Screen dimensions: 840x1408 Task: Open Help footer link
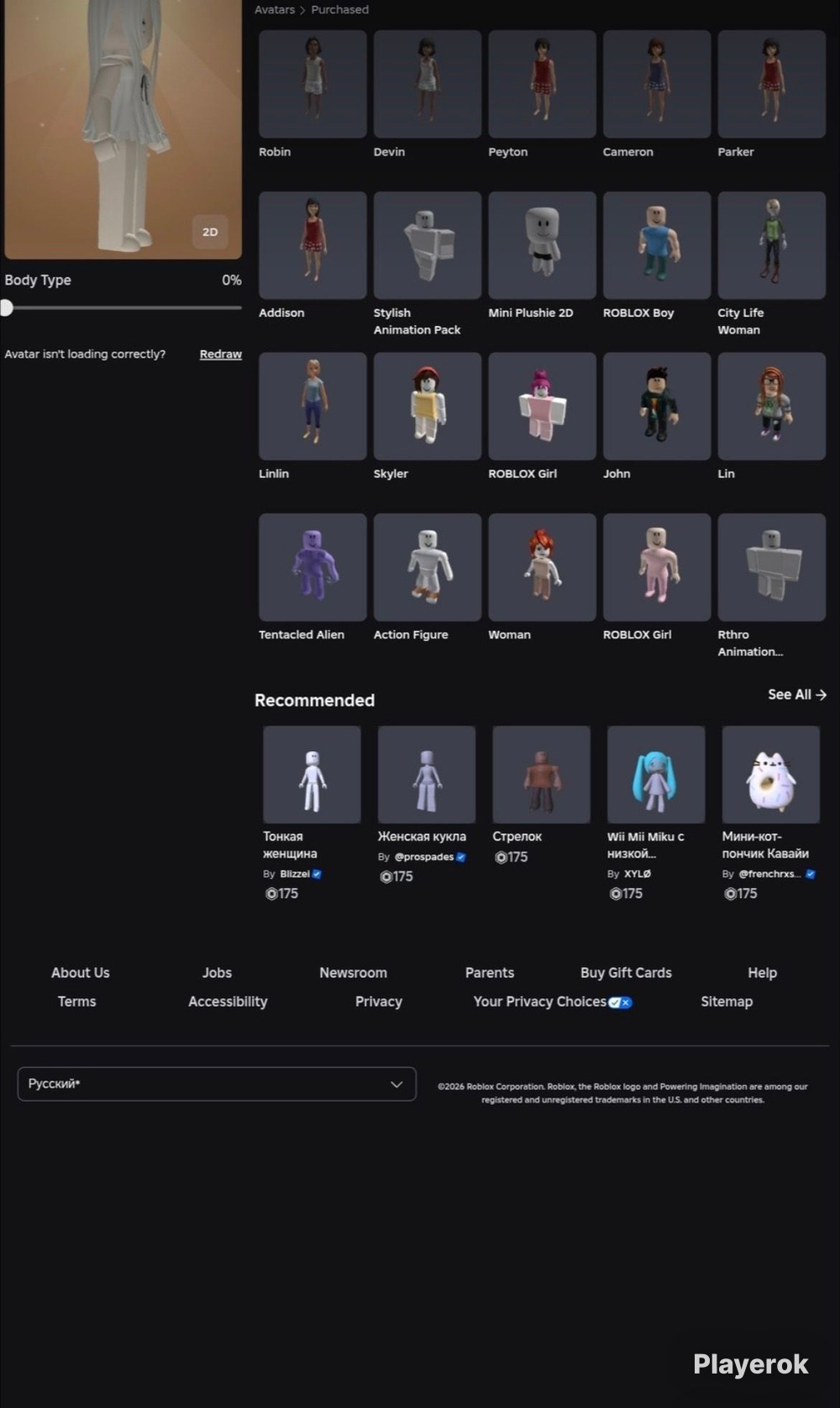tap(763, 973)
